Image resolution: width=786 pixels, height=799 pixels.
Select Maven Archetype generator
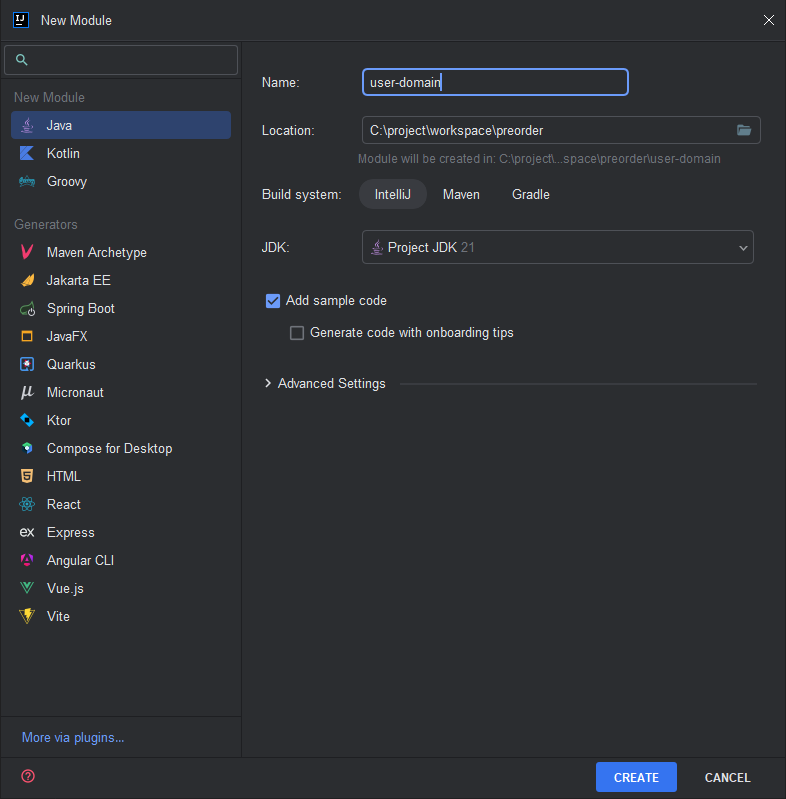[x=121, y=252]
